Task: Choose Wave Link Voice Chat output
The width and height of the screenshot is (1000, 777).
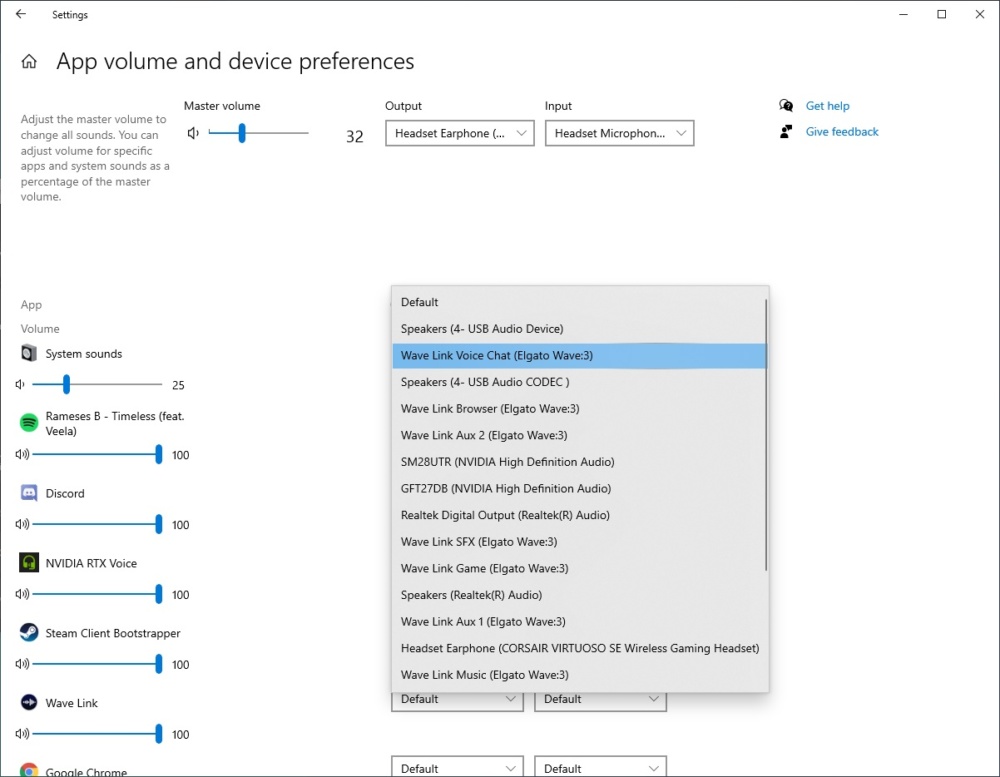Action: [x=579, y=356]
